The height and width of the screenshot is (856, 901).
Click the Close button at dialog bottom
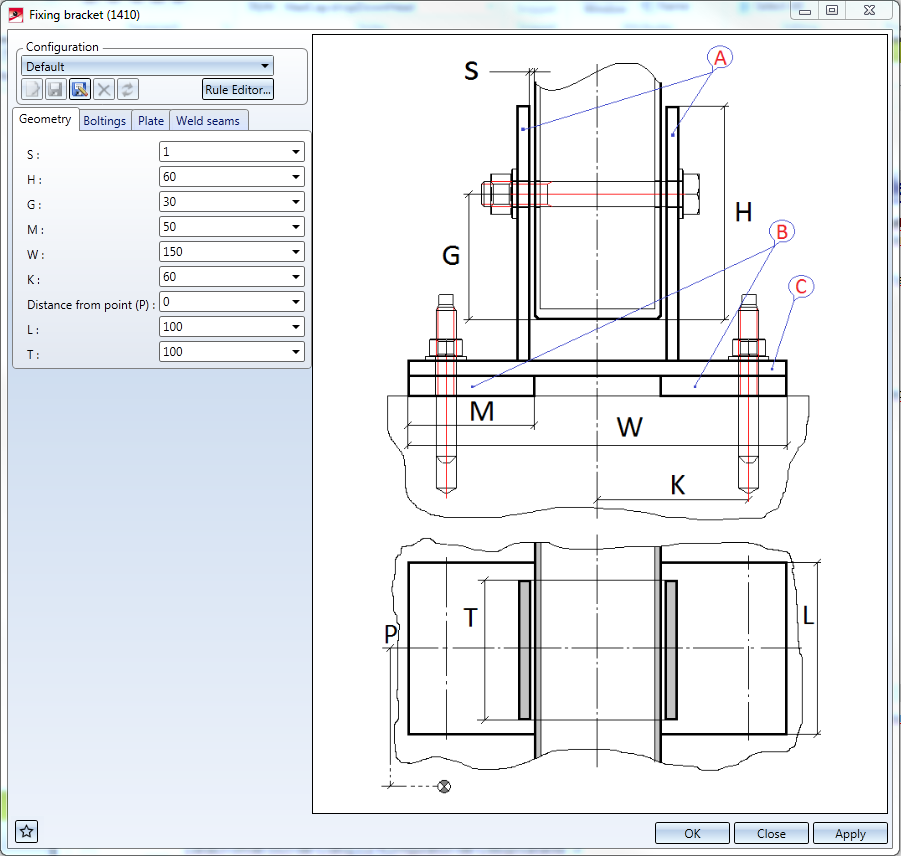point(771,833)
